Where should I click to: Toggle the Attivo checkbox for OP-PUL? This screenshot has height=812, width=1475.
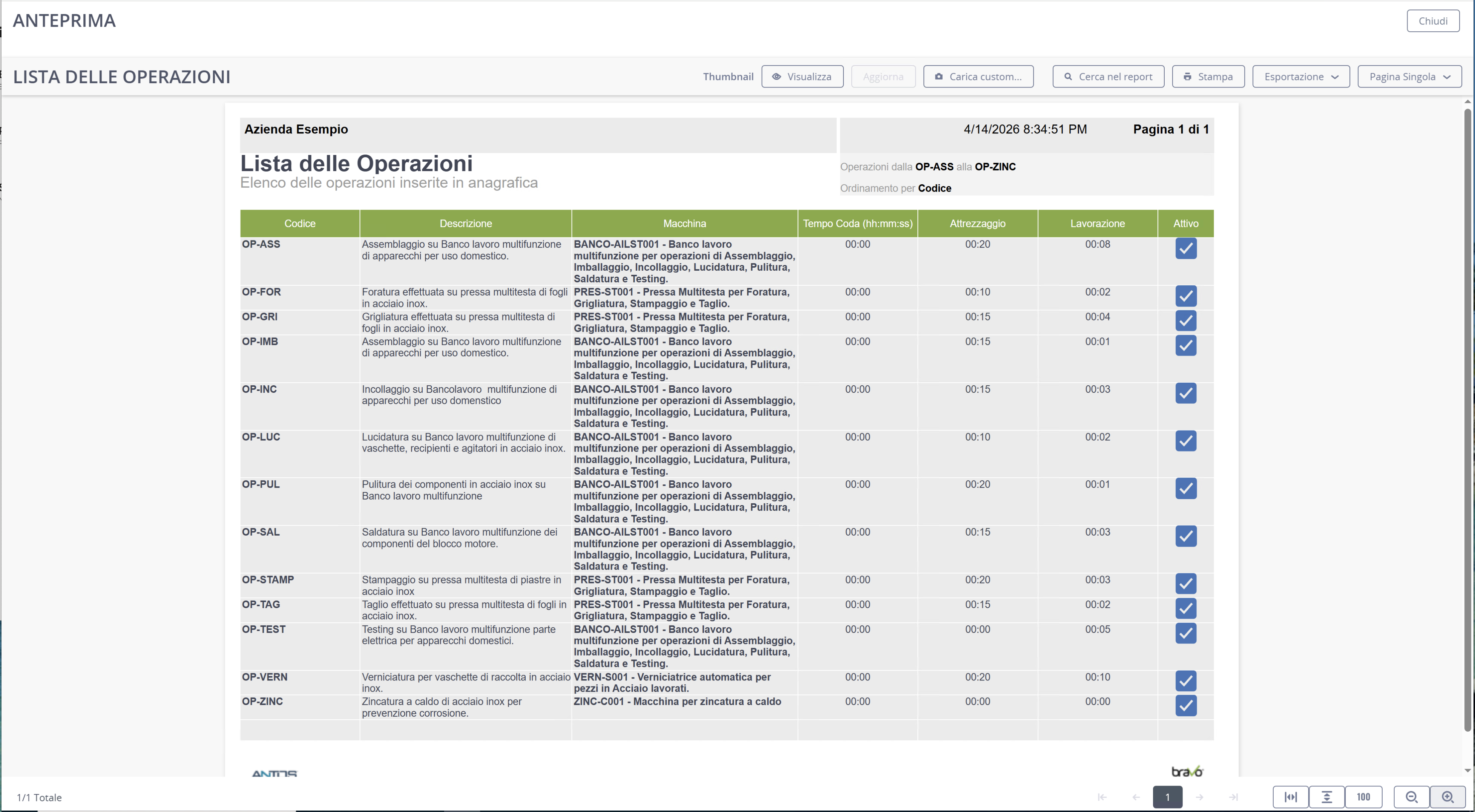1186,489
